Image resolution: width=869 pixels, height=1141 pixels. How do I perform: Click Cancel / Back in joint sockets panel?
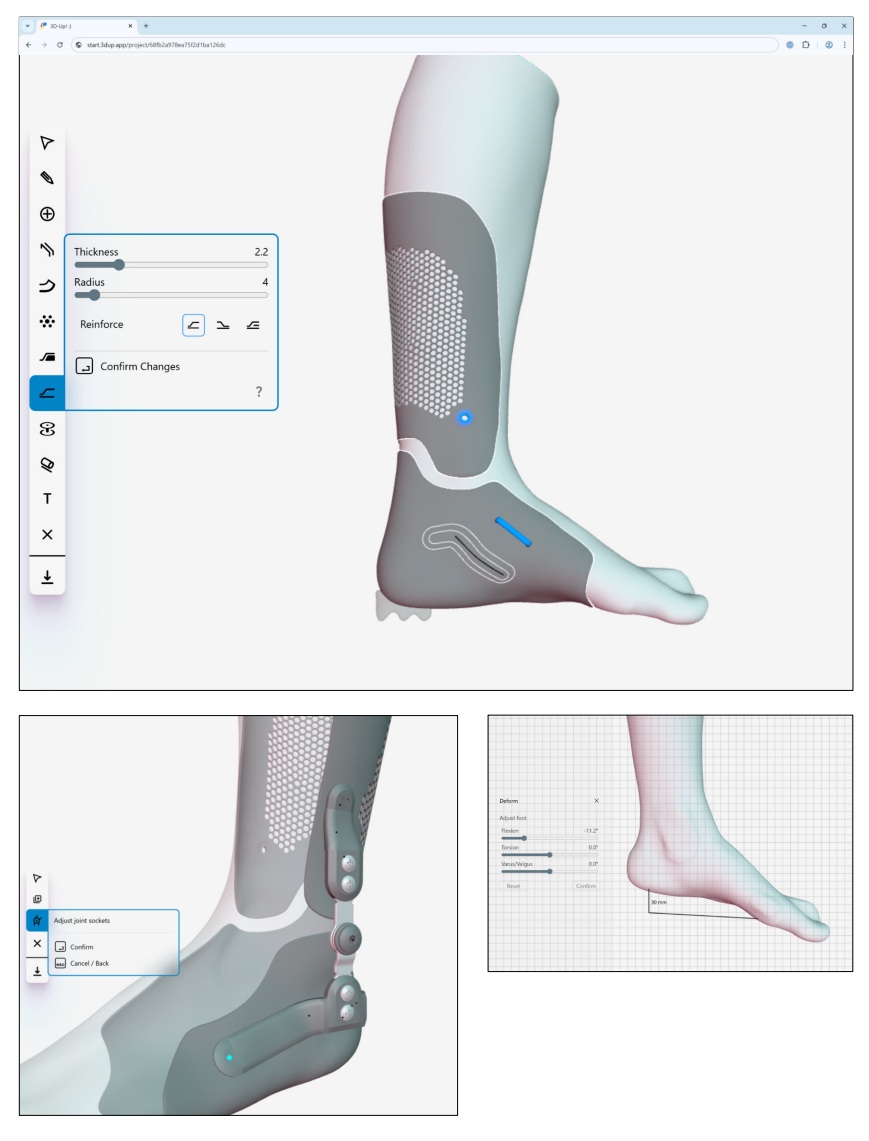tap(82, 963)
